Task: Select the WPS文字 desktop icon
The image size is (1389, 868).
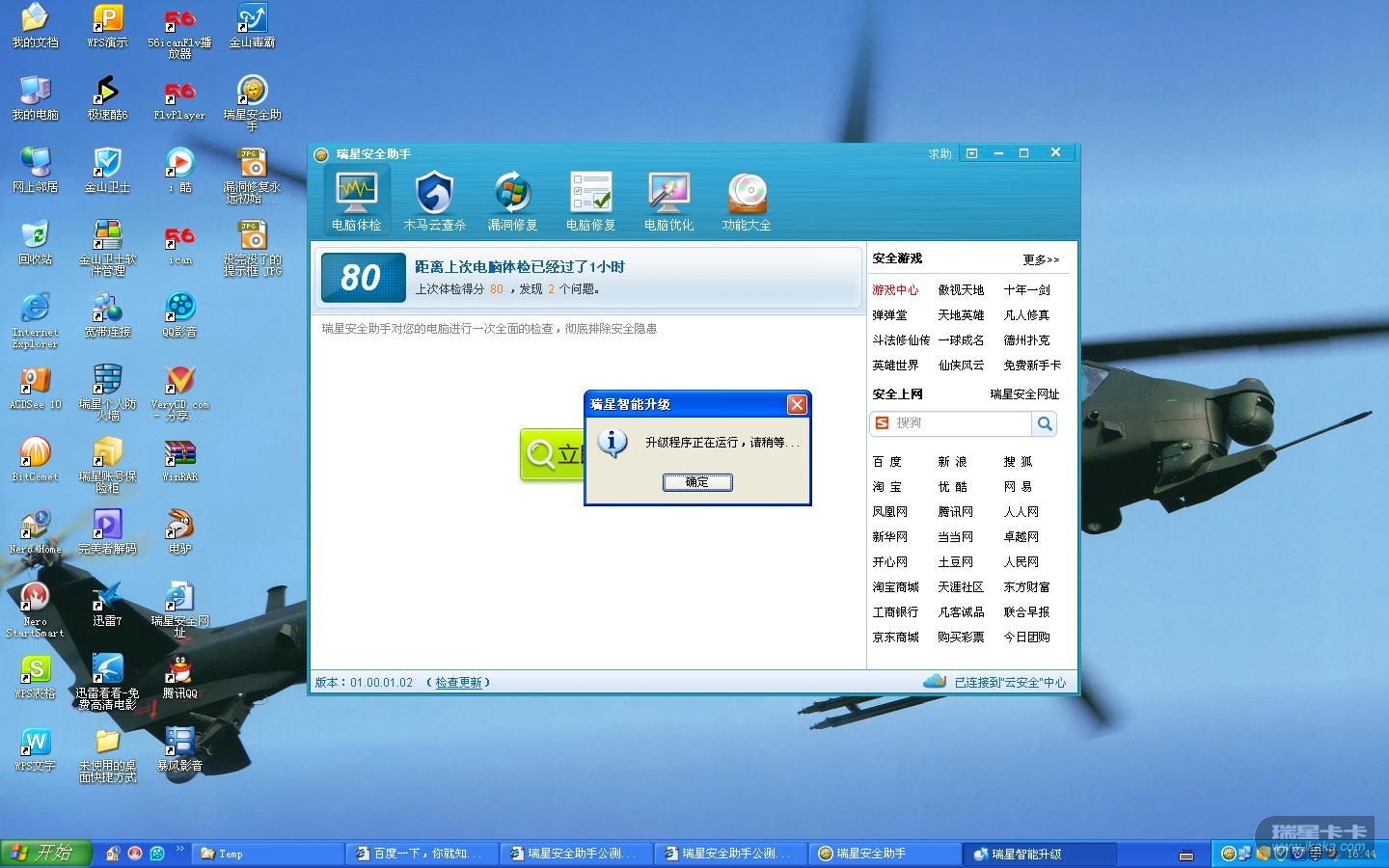Action: point(35,749)
